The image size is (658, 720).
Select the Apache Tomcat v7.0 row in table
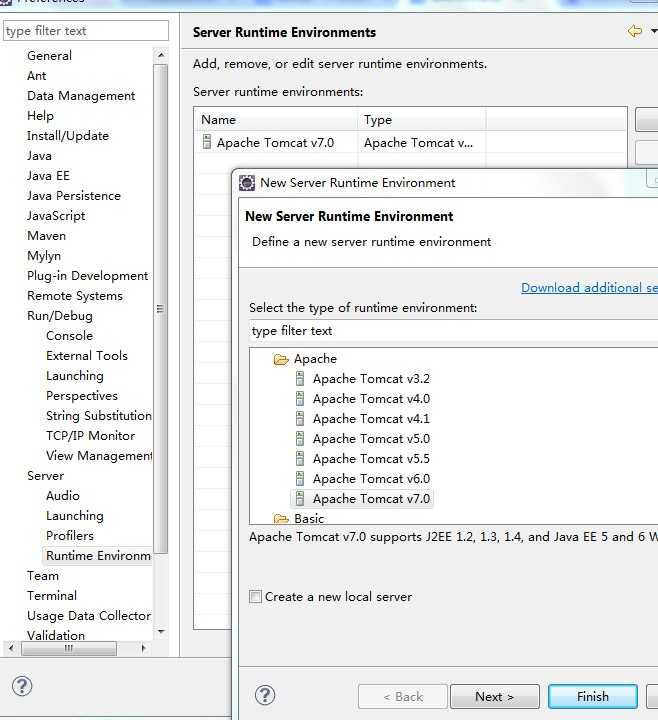(x=410, y=142)
